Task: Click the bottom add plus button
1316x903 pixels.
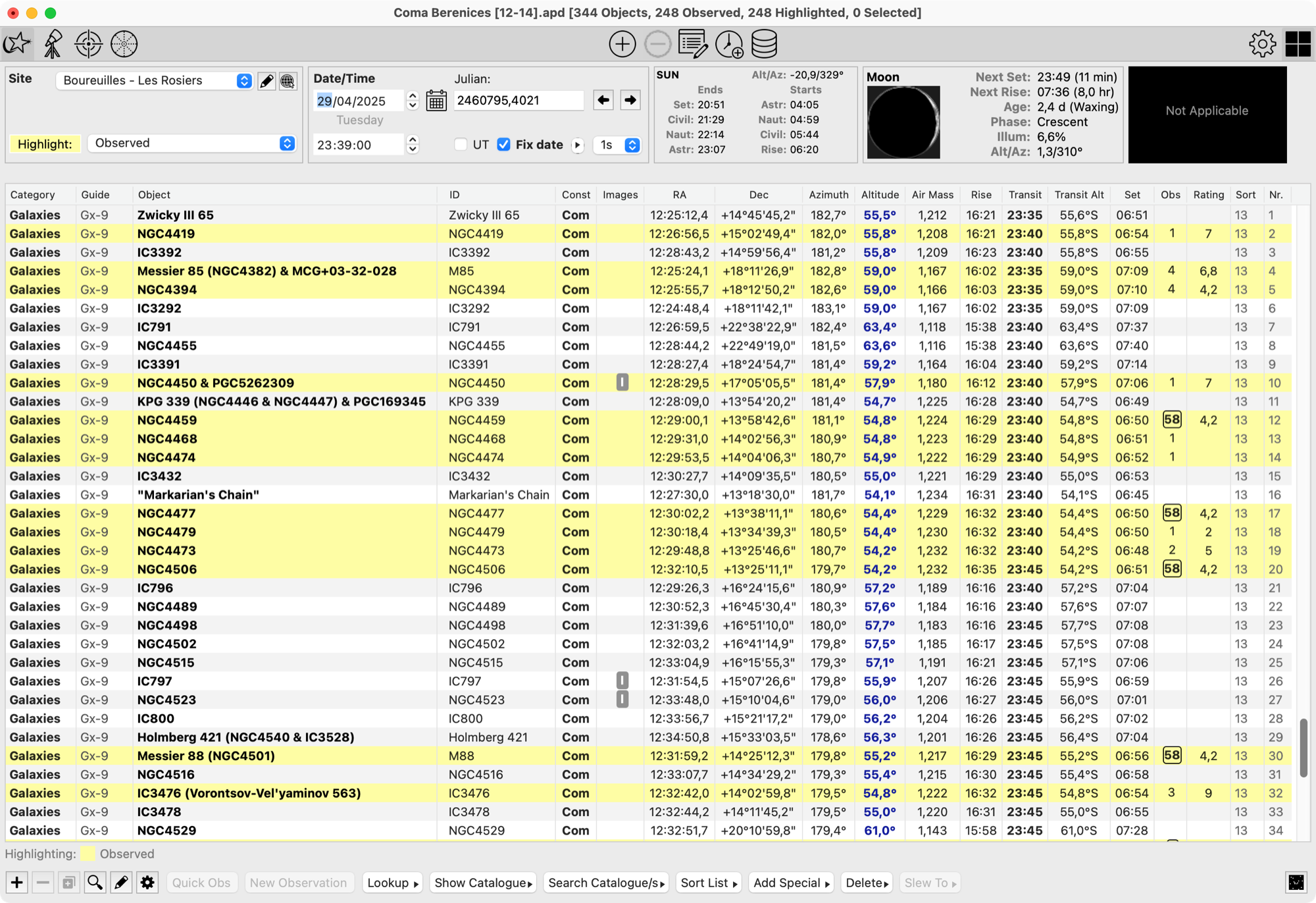Action: (17, 883)
